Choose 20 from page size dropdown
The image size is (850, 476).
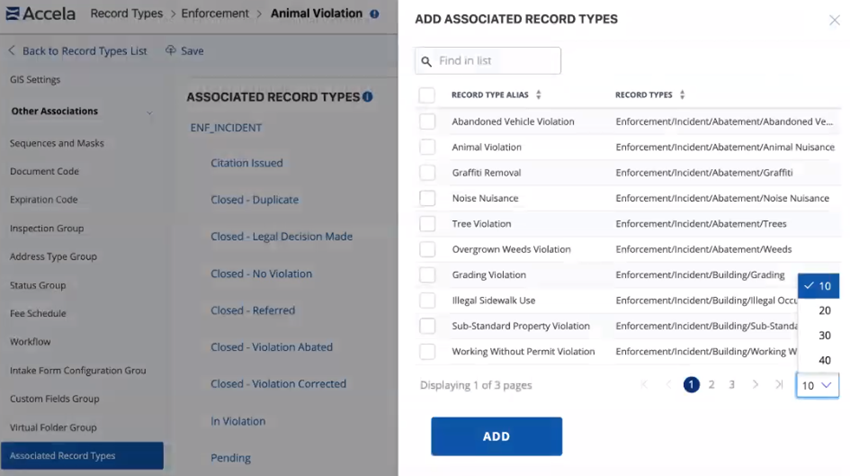[x=824, y=311]
